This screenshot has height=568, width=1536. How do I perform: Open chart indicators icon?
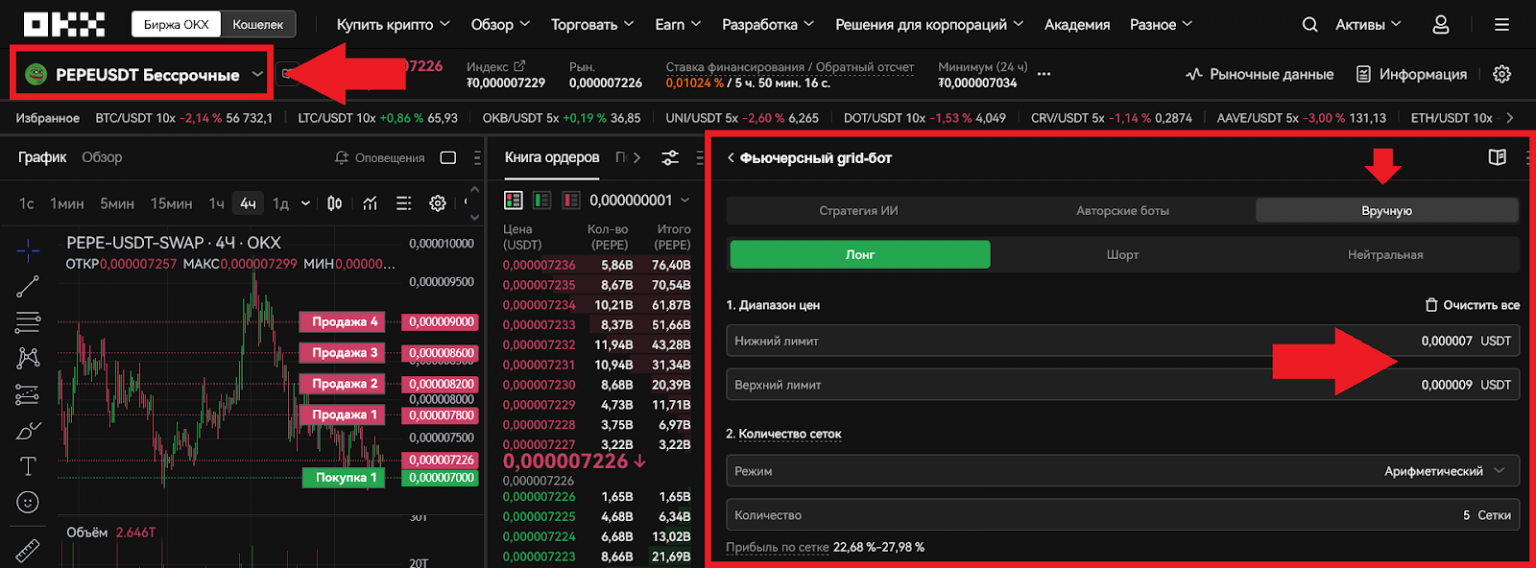370,203
